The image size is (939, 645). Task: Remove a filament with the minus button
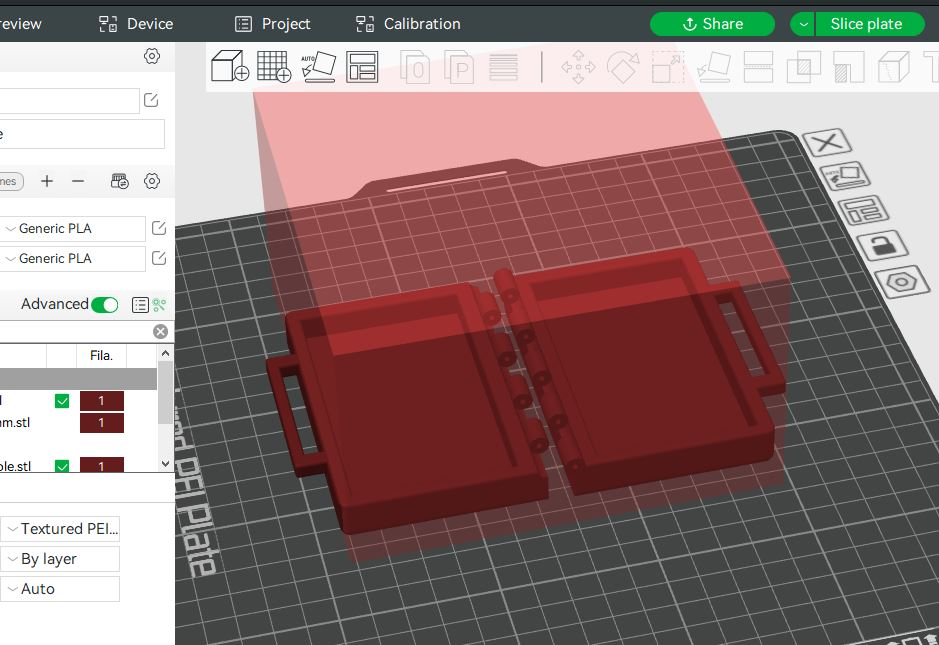pyautogui.click(x=78, y=181)
